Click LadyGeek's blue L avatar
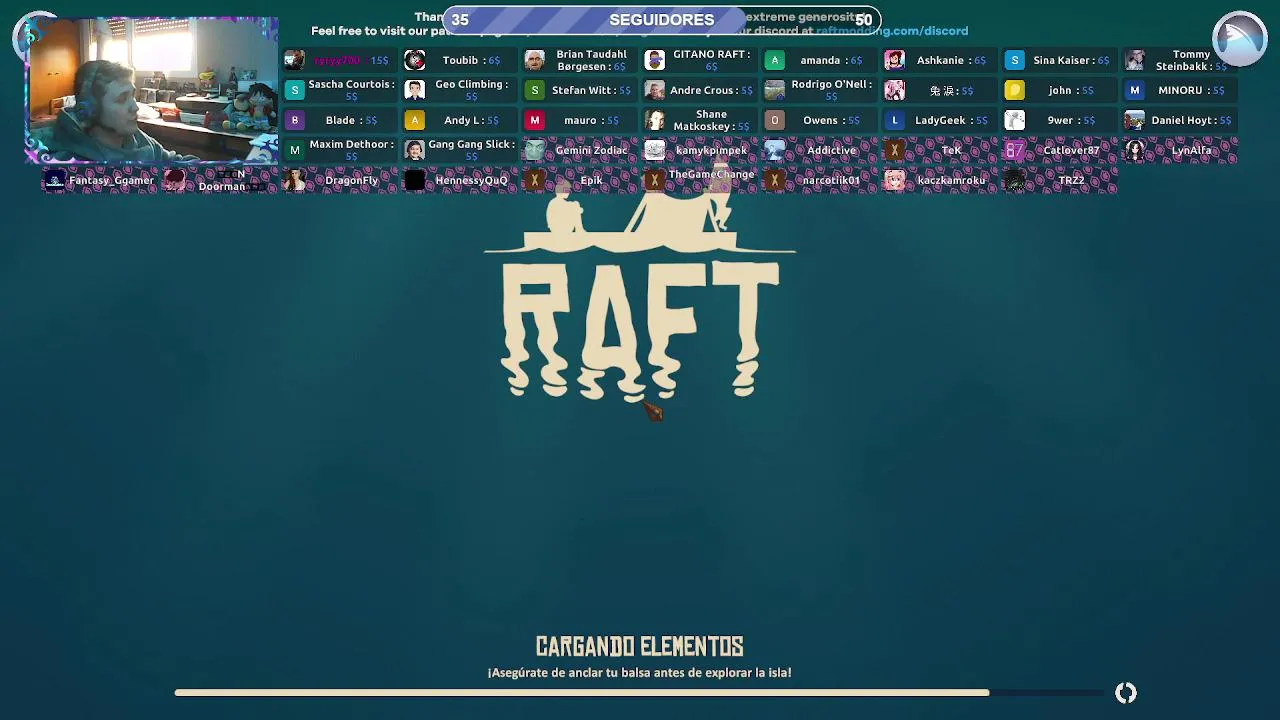The height and width of the screenshot is (720, 1280). [895, 120]
